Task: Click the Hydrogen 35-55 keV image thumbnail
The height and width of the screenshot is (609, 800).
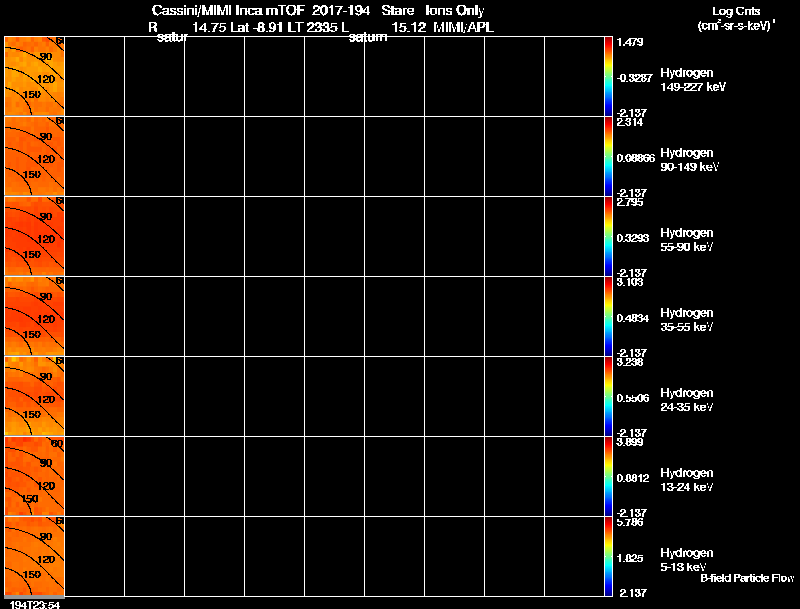Action: [34, 316]
